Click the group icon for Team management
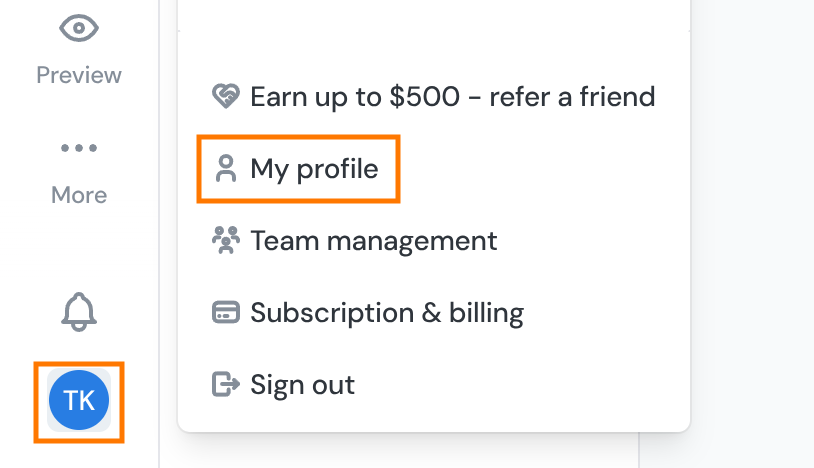Viewport: 814px width, 468px height. 226,240
